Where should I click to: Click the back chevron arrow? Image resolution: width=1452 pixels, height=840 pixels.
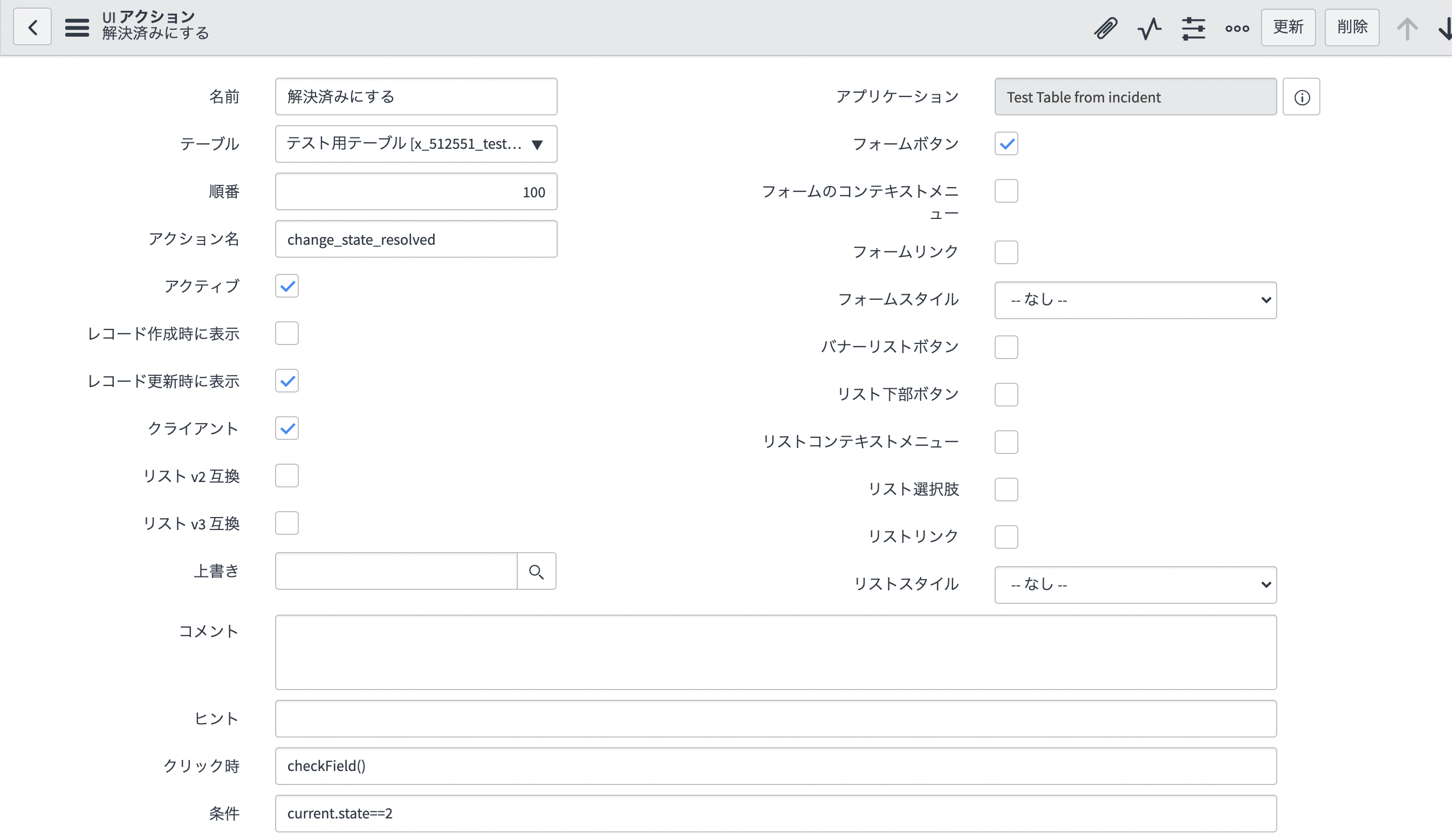[32, 26]
